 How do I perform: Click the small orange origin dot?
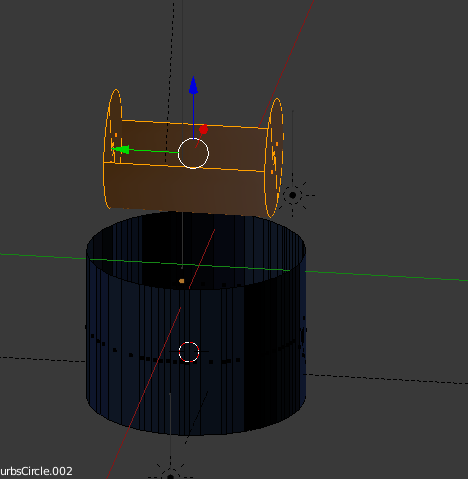coord(182,281)
